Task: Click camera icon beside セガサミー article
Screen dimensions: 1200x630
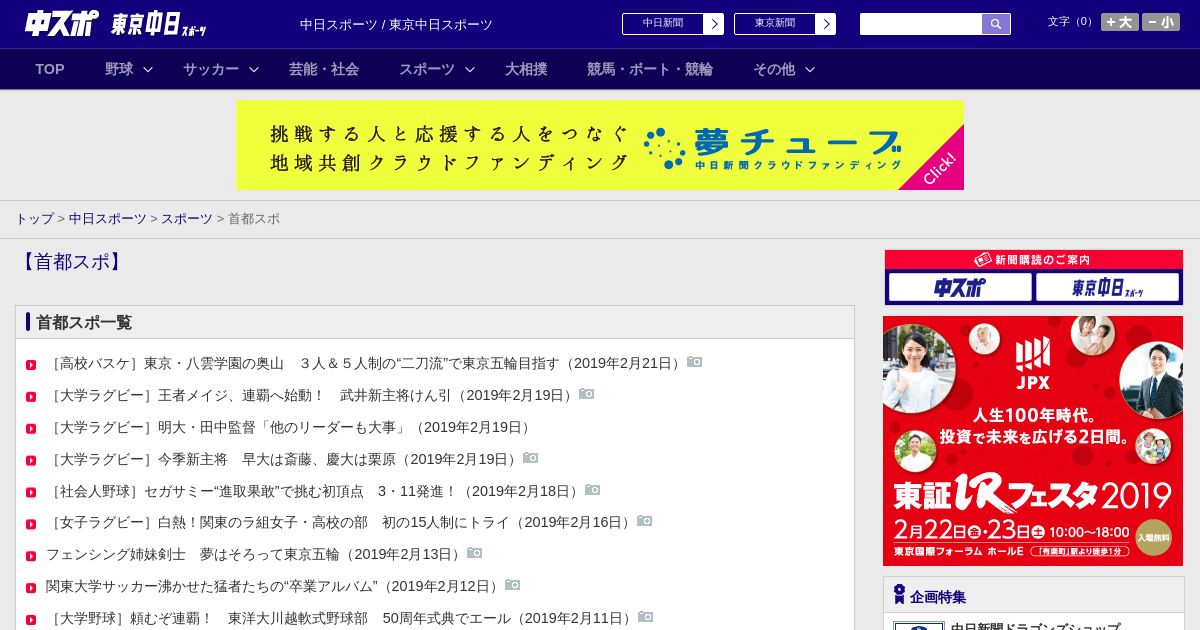Action: click(592, 490)
